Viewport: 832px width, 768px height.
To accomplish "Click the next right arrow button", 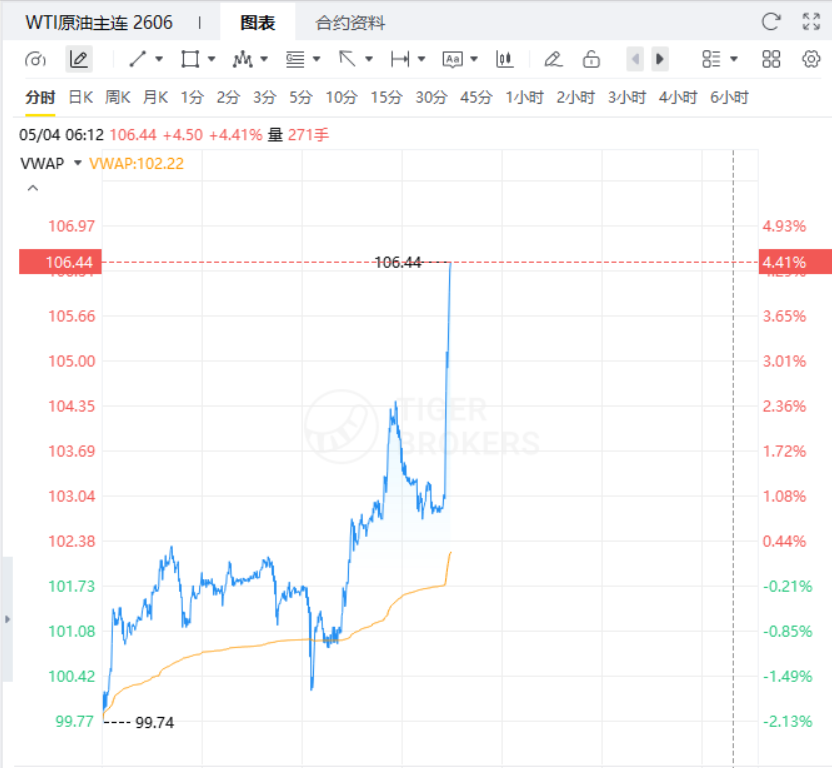I will pos(660,59).
